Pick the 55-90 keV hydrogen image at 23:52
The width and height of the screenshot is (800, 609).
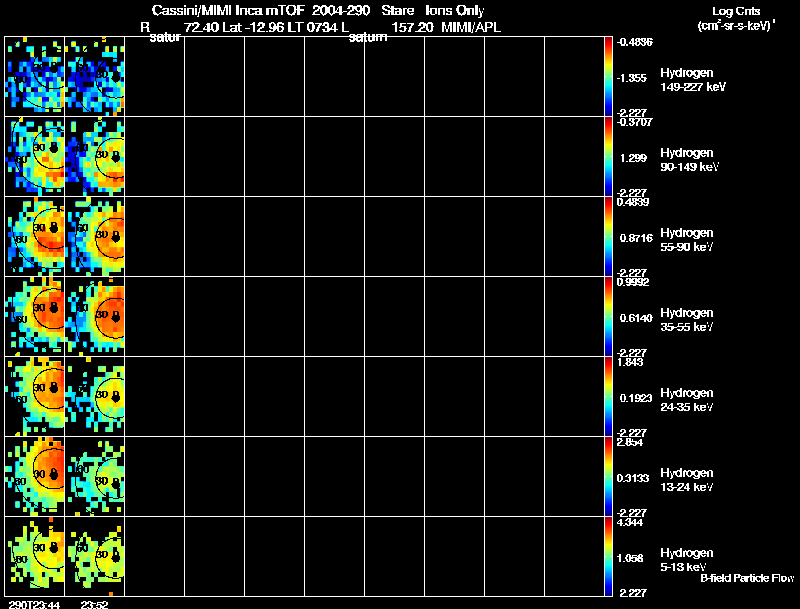click(x=95, y=237)
